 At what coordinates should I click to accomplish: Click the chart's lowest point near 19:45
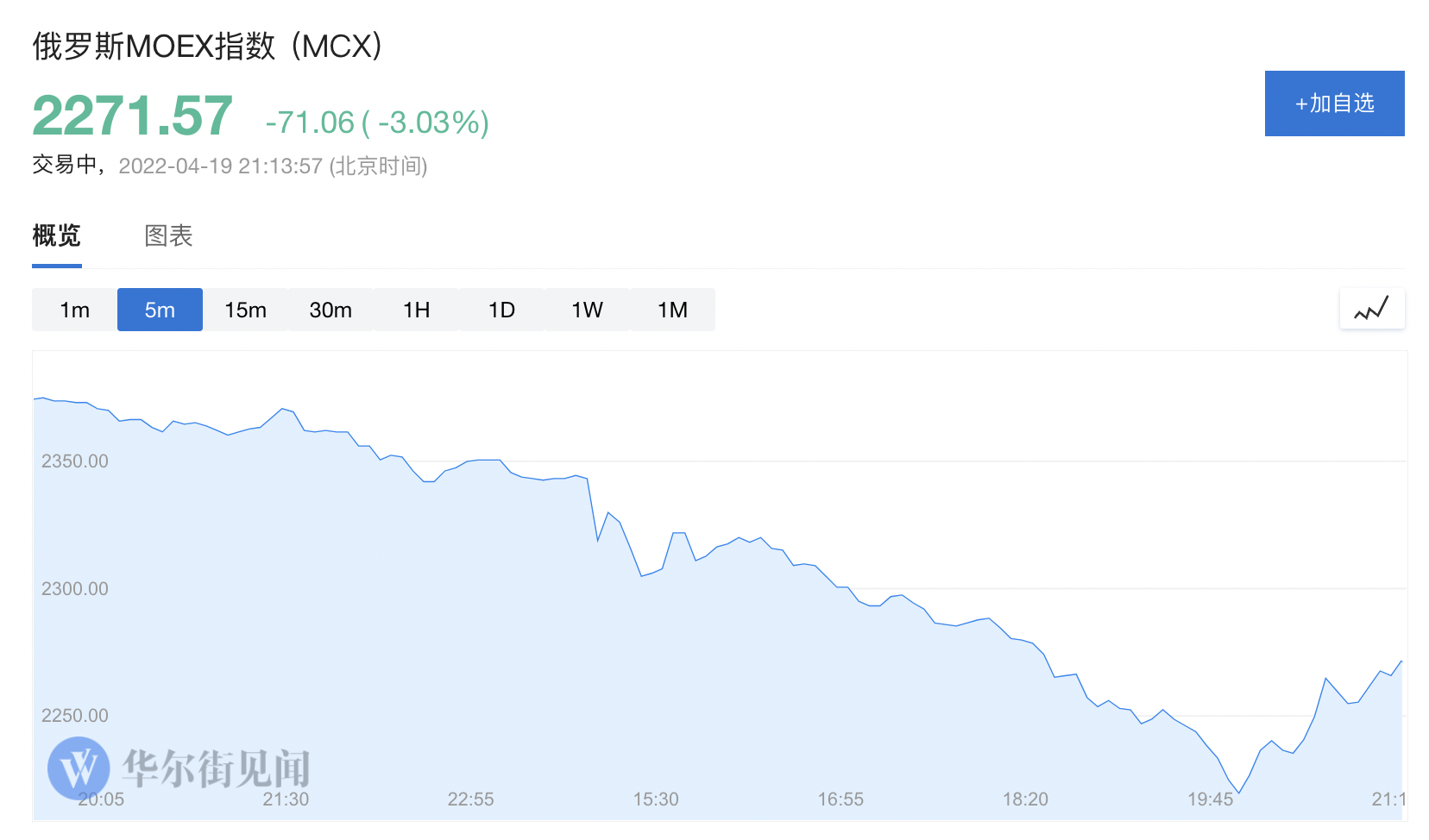[1239, 792]
